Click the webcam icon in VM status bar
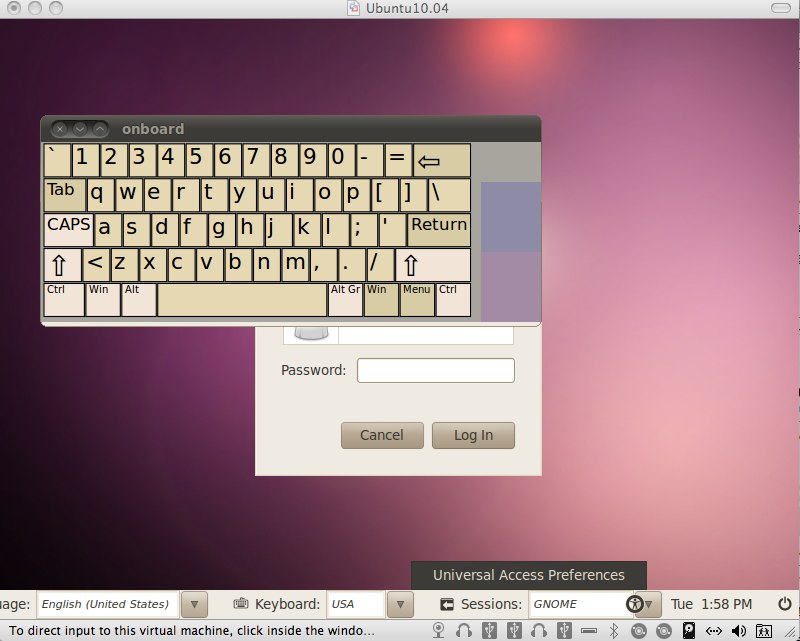This screenshot has height=641, width=800. 438,631
